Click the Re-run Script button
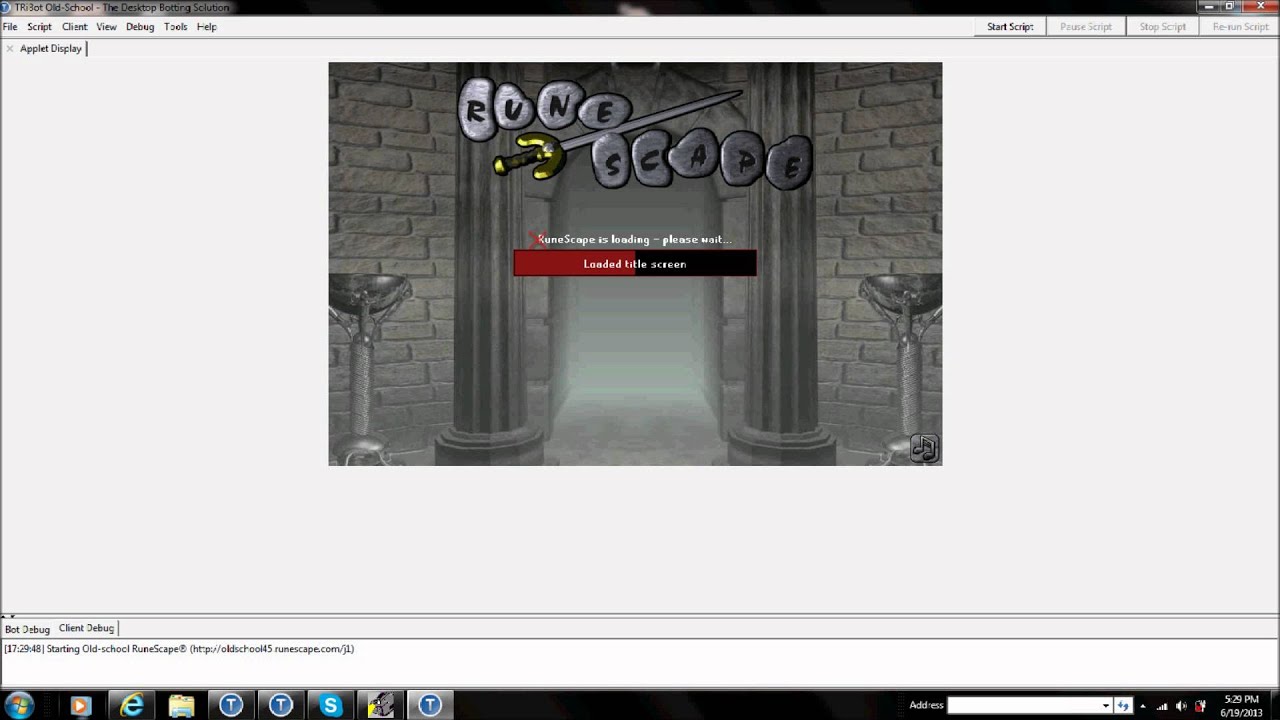Image resolution: width=1280 pixels, height=720 pixels. coord(1240,27)
